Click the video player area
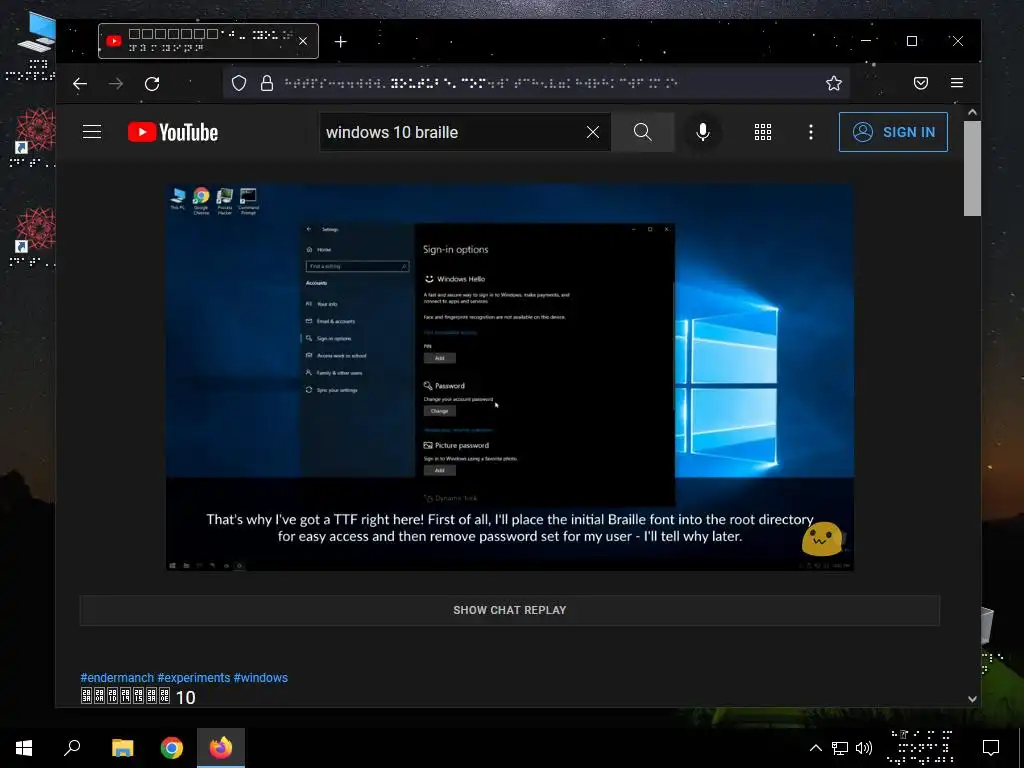This screenshot has height=768, width=1024. click(509, 377)
